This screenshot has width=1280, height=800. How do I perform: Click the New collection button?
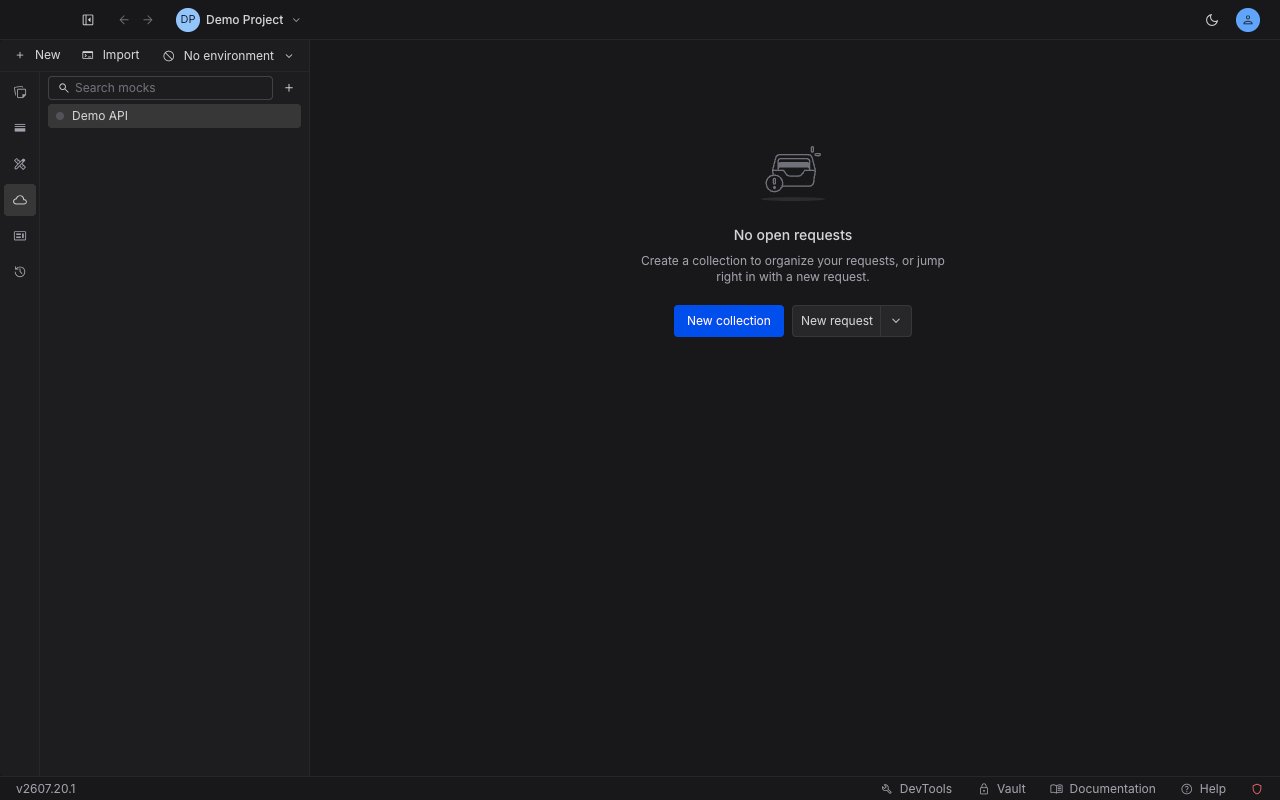(x=729, y=321)
